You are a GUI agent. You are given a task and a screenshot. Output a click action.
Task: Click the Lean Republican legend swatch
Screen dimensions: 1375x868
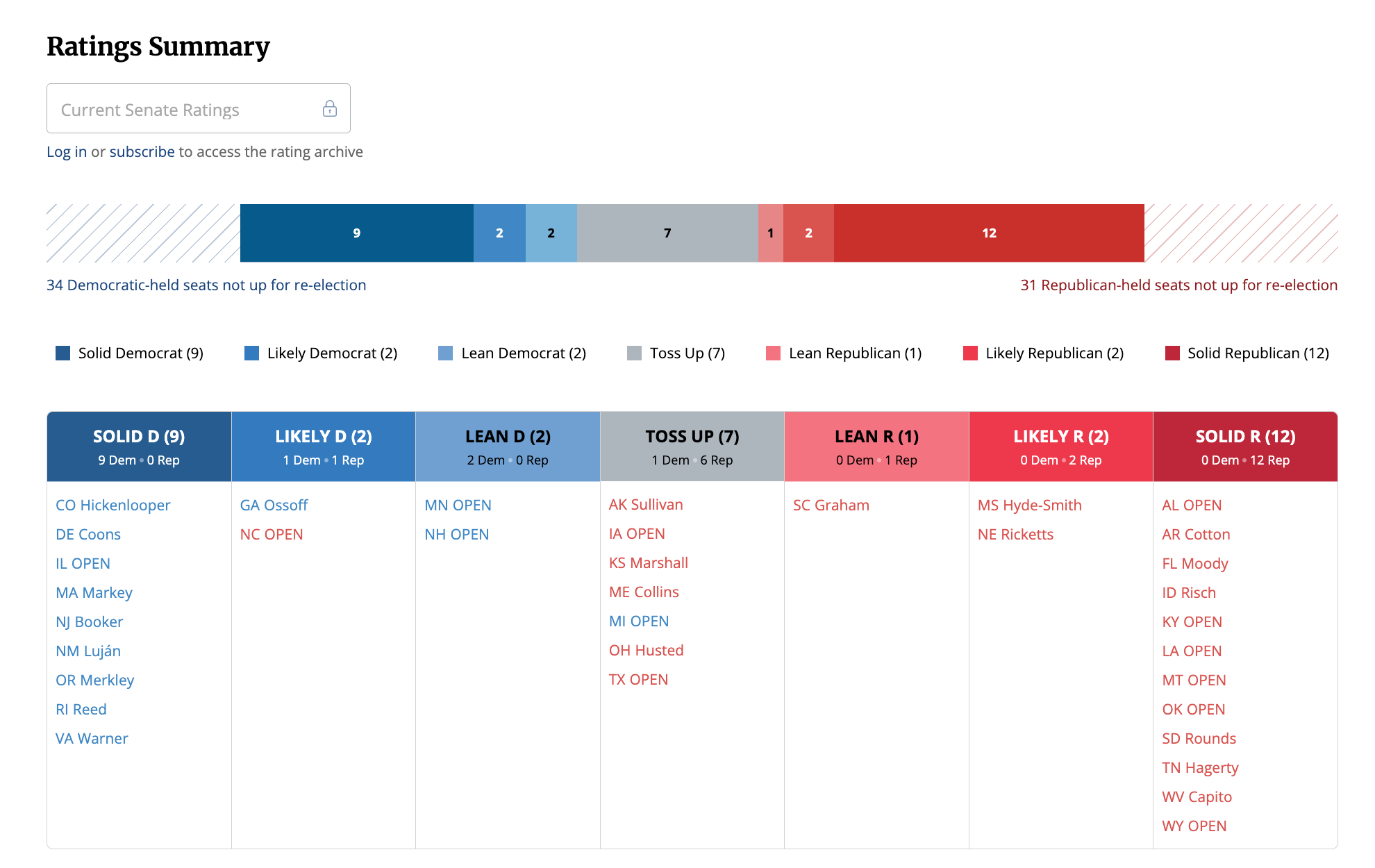pos(773,353)
